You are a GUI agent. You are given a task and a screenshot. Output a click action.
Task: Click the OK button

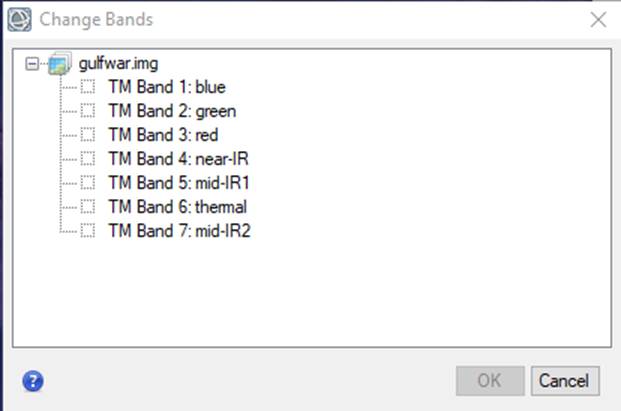(490, 381)
